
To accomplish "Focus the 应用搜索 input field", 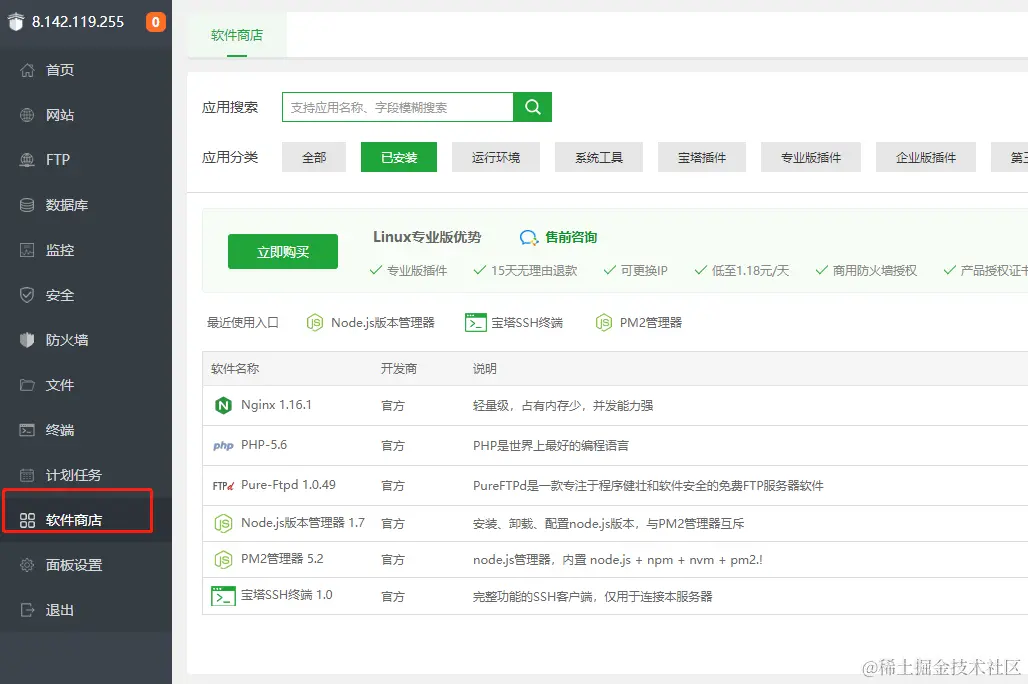I will click(397, 107).
